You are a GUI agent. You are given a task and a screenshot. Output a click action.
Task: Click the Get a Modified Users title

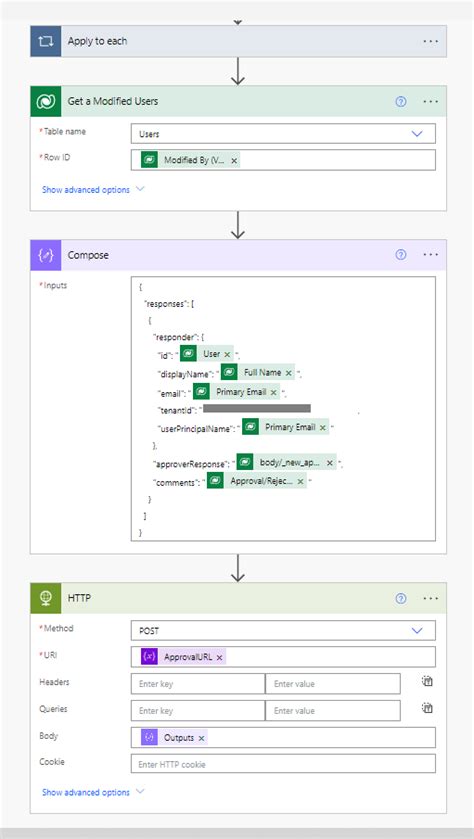113,101
